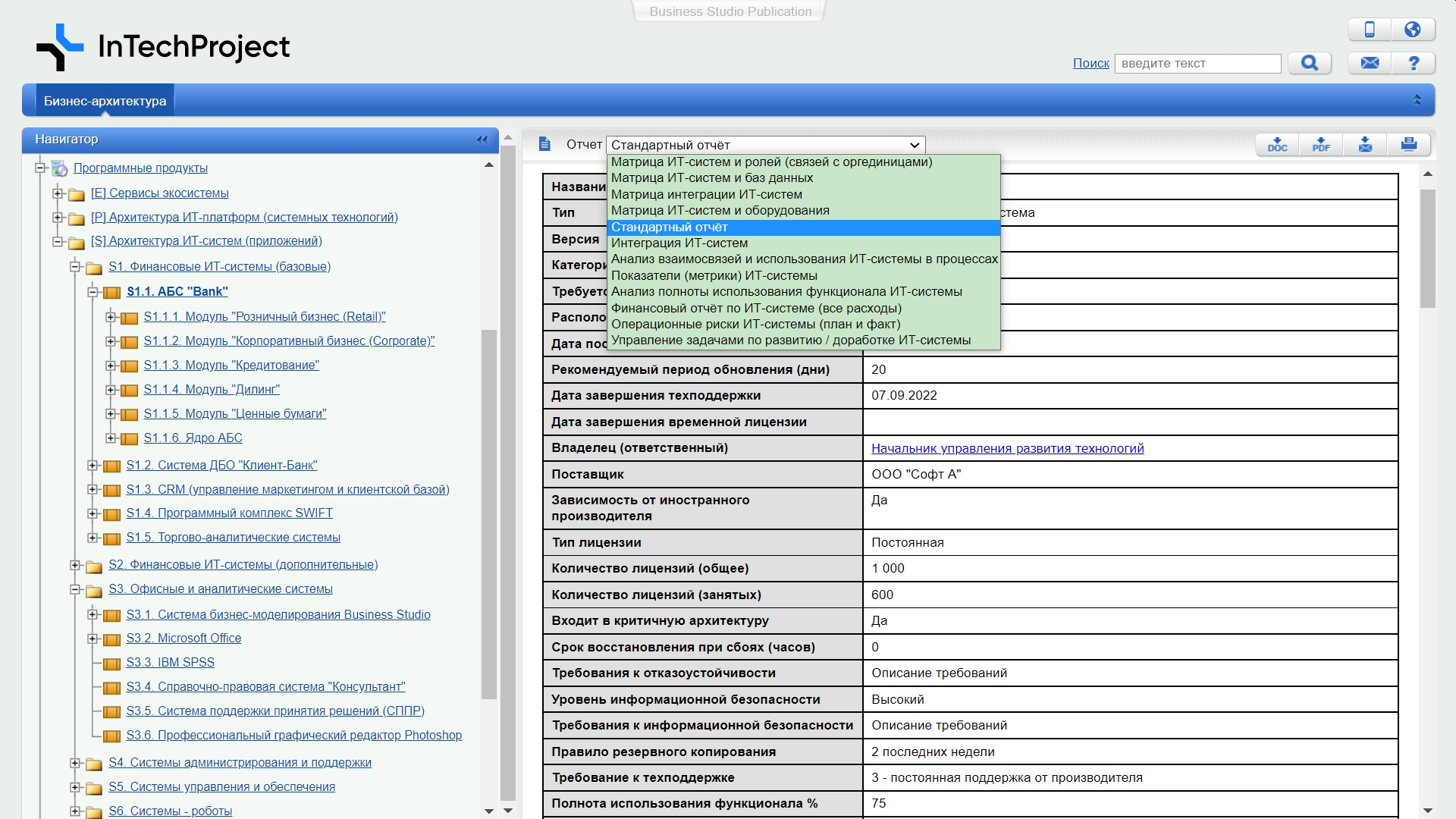Image resolution: width=1456 pixels, height=819 pixels.
Task: Open S3.2 Microsoft Office tree link
Action: click(184, 639)
